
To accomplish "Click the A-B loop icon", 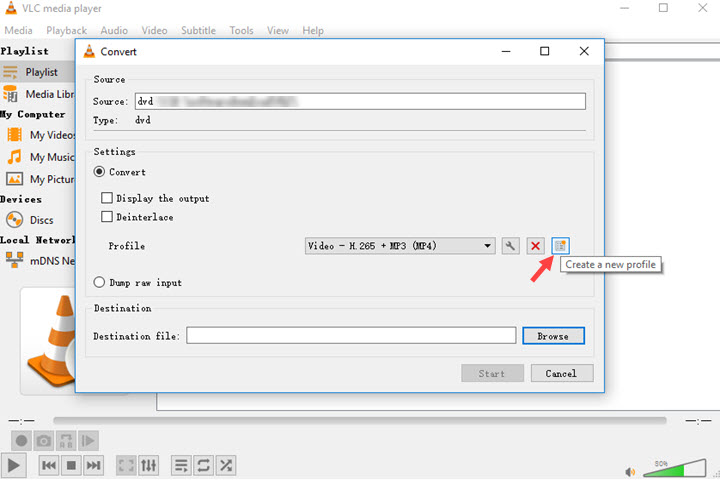I will pyautogui.click(x=66, y=441).
